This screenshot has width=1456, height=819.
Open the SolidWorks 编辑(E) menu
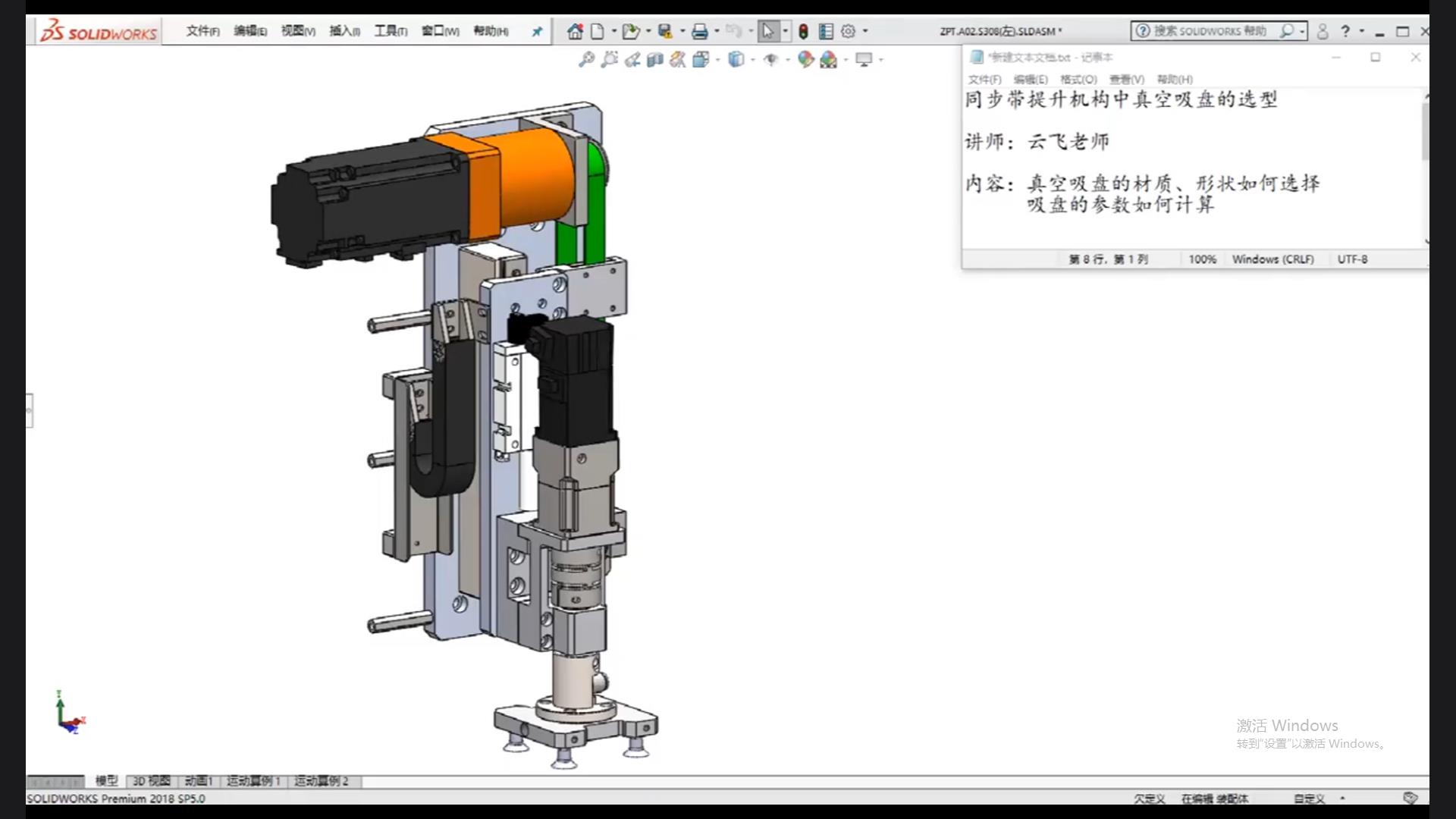point(249,31)
